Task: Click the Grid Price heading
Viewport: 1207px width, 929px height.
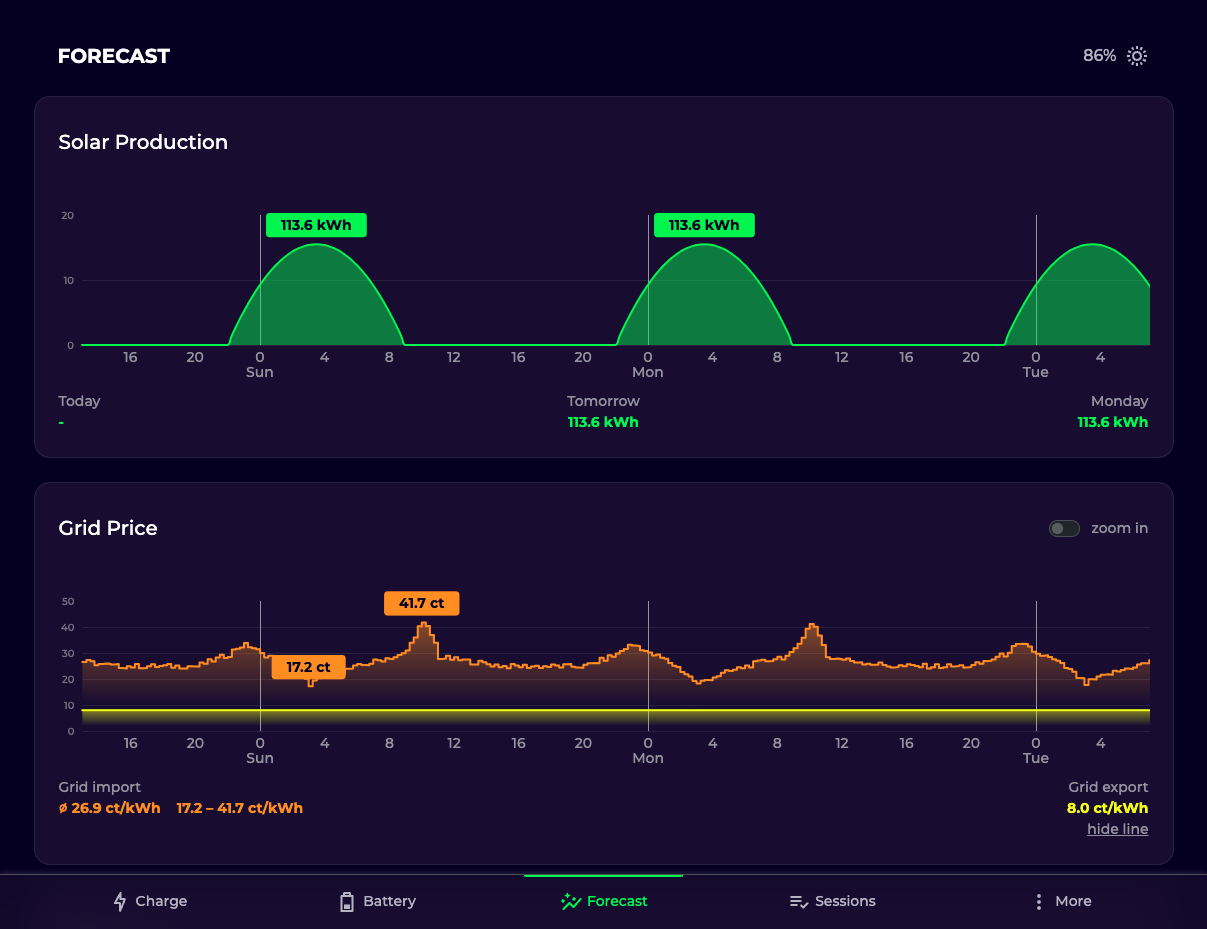Action: pyautogui.click(x=108, y=528)
